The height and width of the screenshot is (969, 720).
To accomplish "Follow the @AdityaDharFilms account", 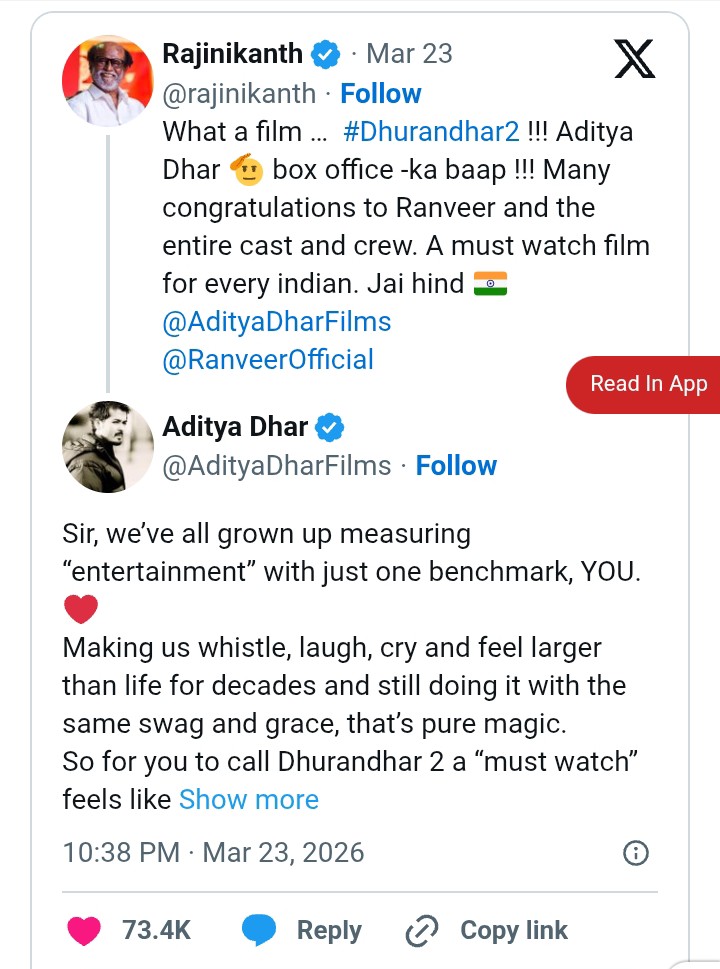I will (456, 466).
